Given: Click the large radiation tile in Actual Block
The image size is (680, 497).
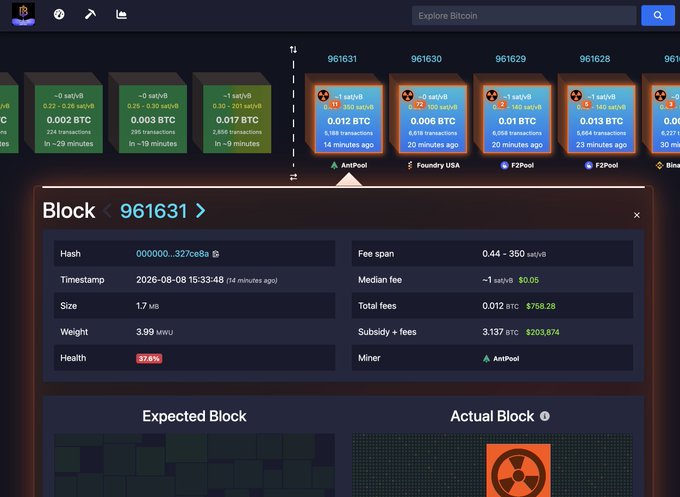Looking at the screenshot, I should tap(518, 470).
